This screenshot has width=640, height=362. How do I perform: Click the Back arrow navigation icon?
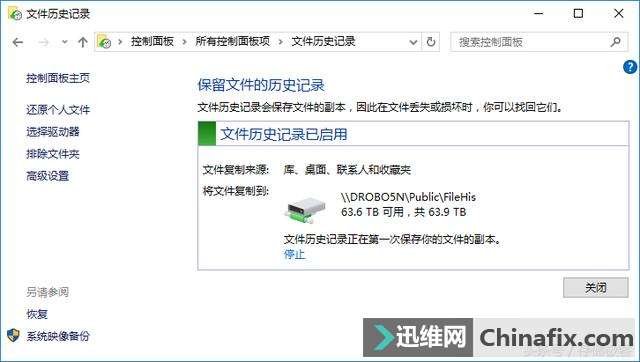click(18, 42)
